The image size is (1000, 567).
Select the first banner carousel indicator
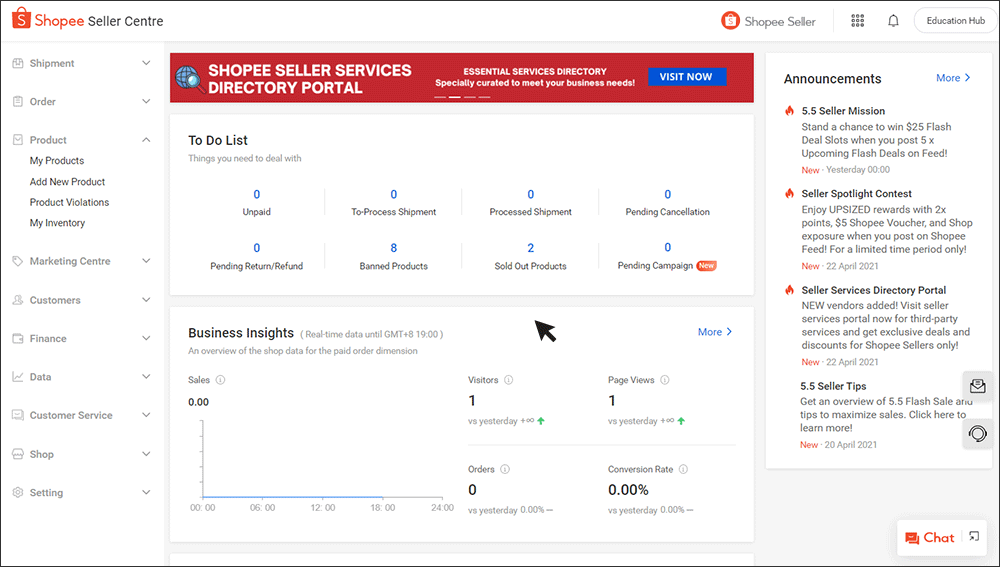coord(440,97)
